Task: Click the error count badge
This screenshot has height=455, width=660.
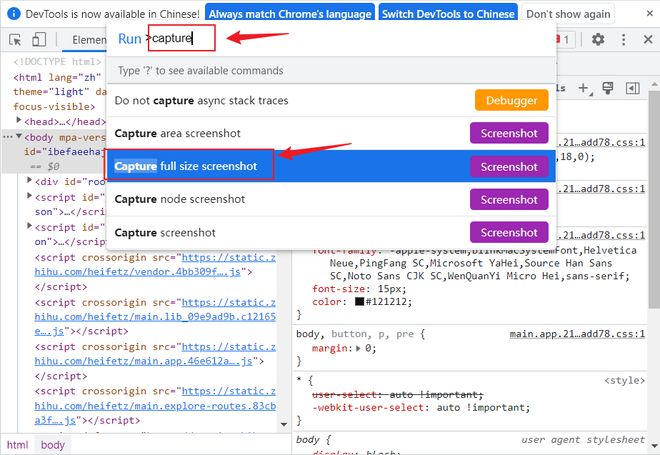Action: (x=563, y=40)
